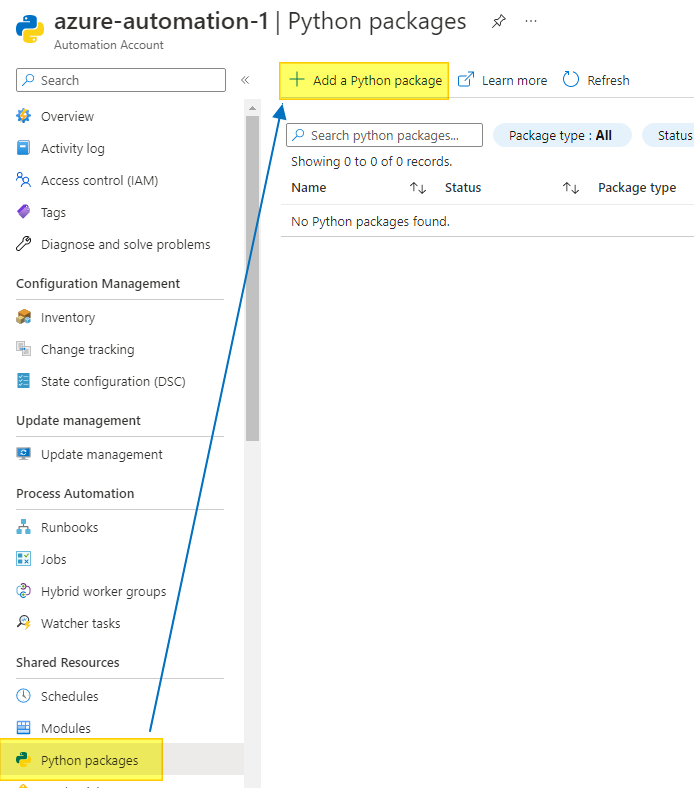694x788 pixels.
Task: Collapse the sidebar with double chevron
Action: pyautogui.click(x=245, y=80)
